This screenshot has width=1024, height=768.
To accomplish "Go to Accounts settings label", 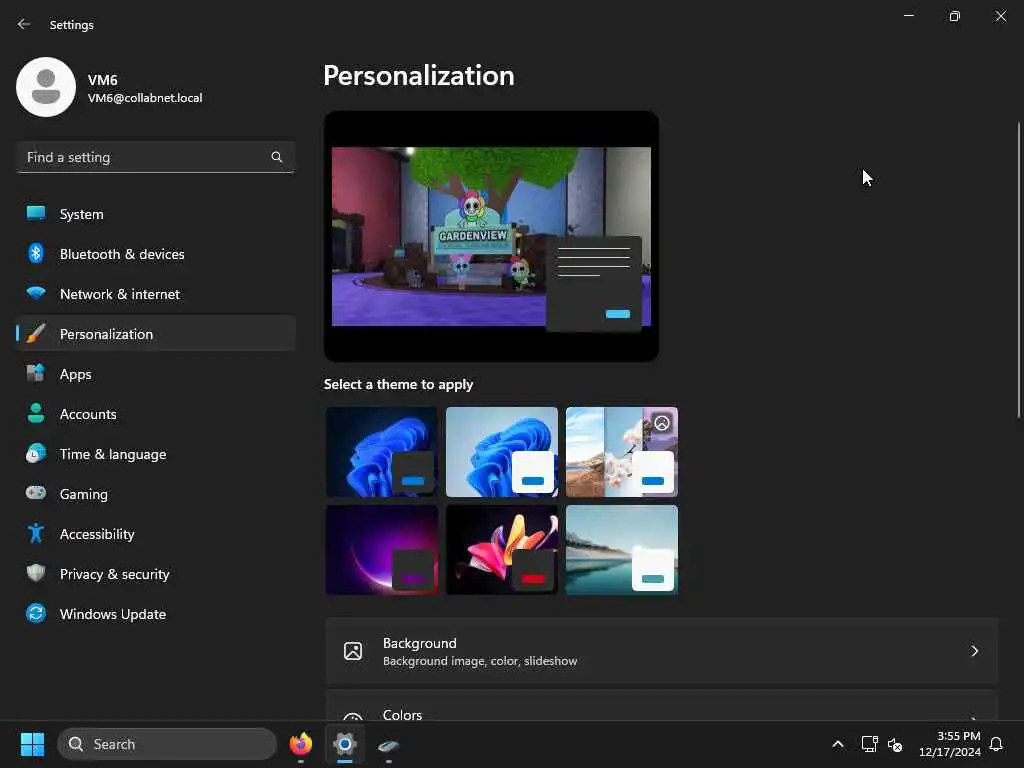I will 88,414.
